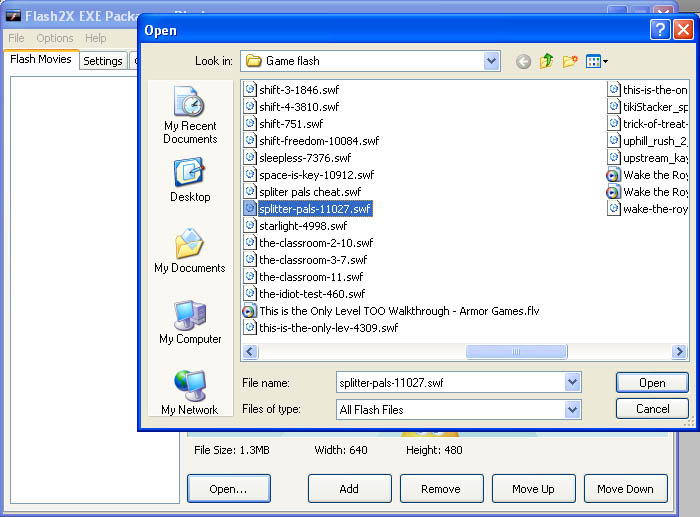700x517 pixels.
Task: Click the File name input field
Action: coord(451,383)
